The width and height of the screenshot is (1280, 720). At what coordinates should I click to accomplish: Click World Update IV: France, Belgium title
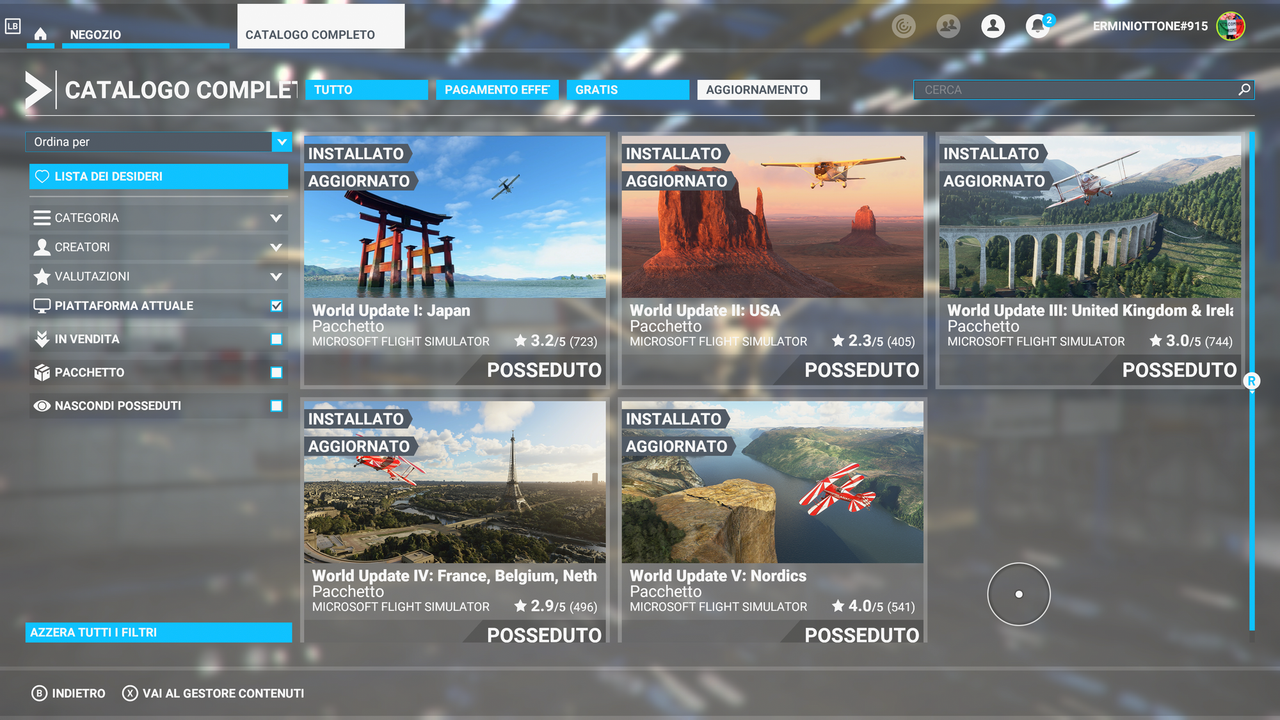(454, 576)
